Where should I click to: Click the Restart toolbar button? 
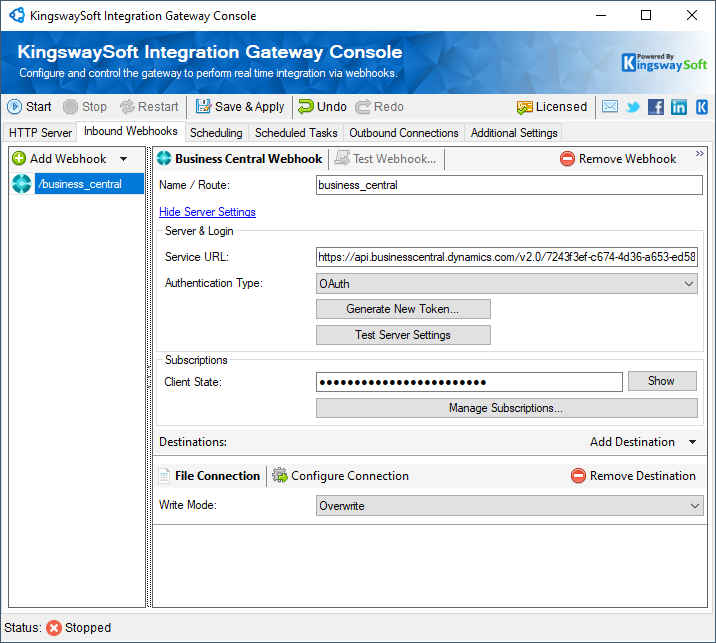point(149,107)
